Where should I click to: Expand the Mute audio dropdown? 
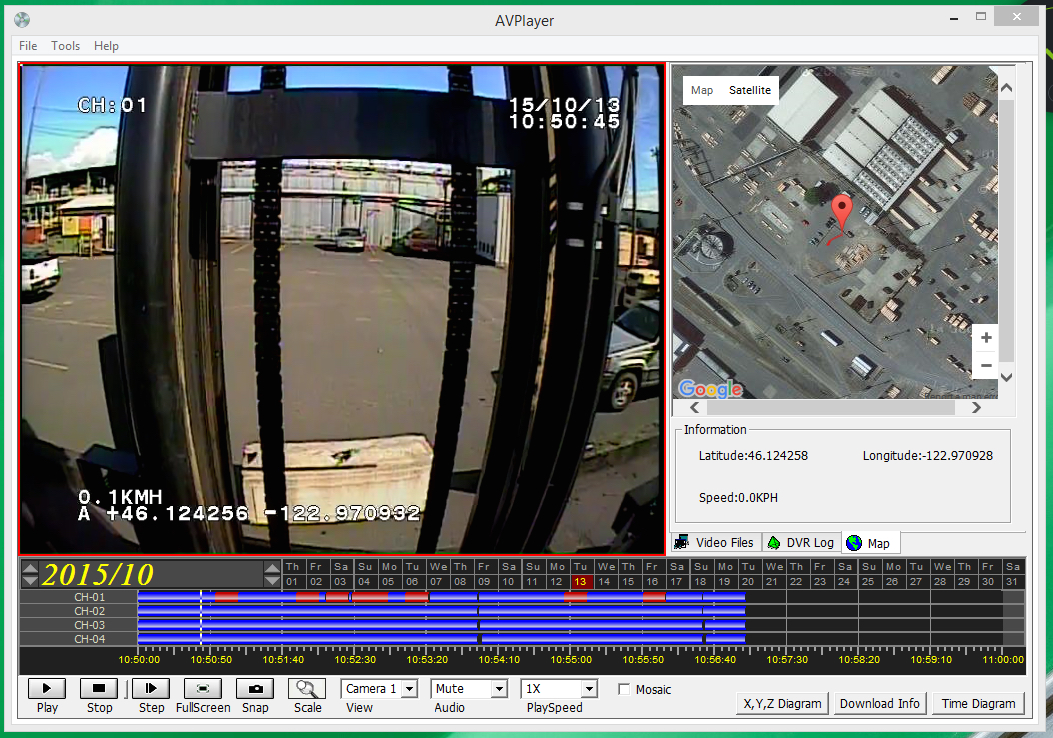point(498,689)
